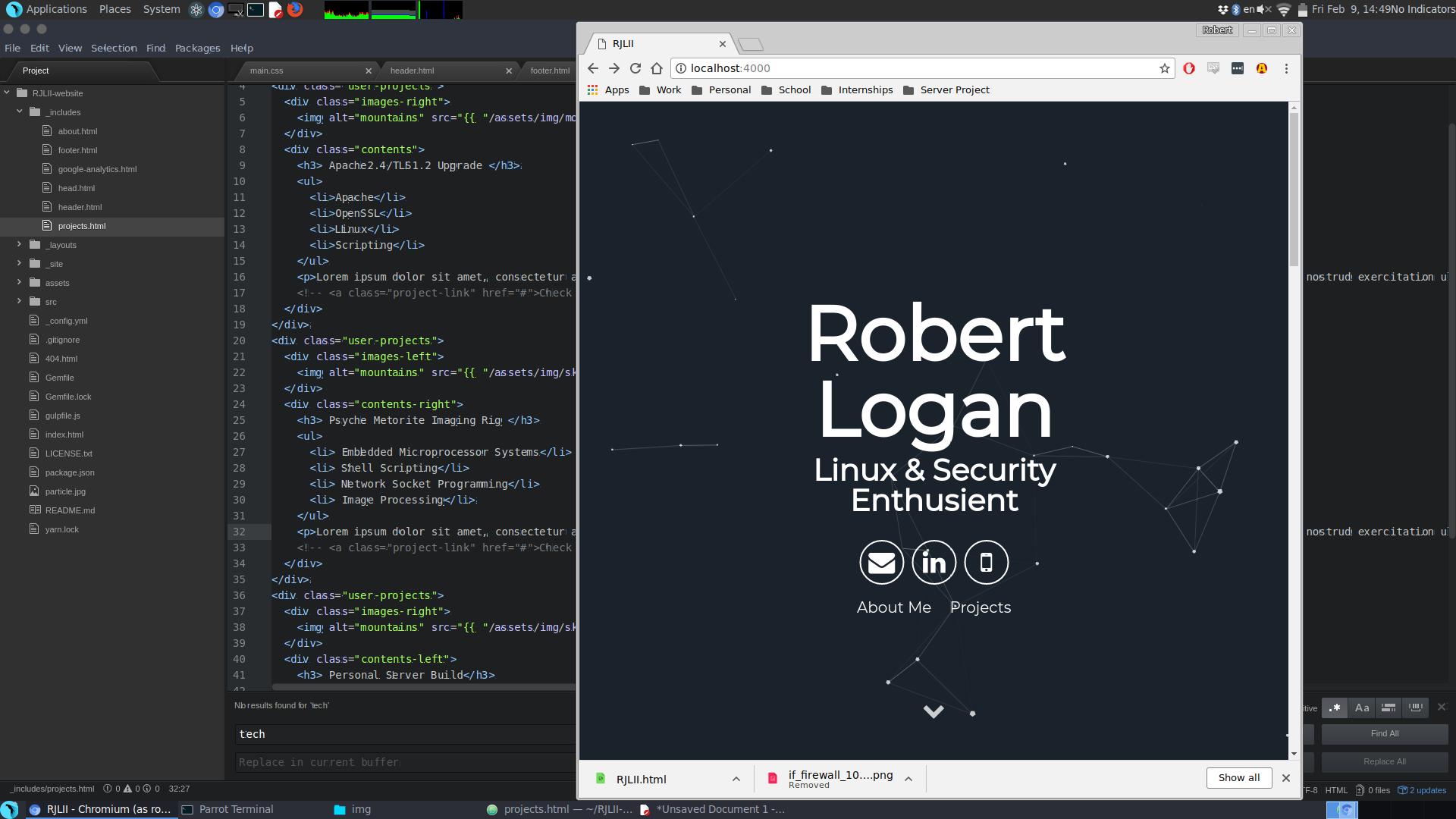The width and height of the screenshot is (1456, 819).
Task: Open the LinkedIn icon on the webpage
Action: click(x=933, y=562)
